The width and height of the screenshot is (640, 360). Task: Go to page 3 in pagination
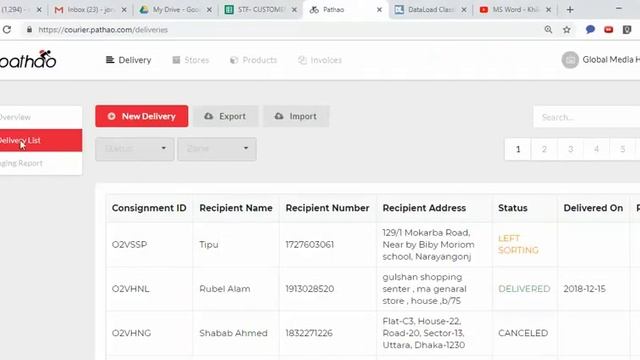coord(570,149)
